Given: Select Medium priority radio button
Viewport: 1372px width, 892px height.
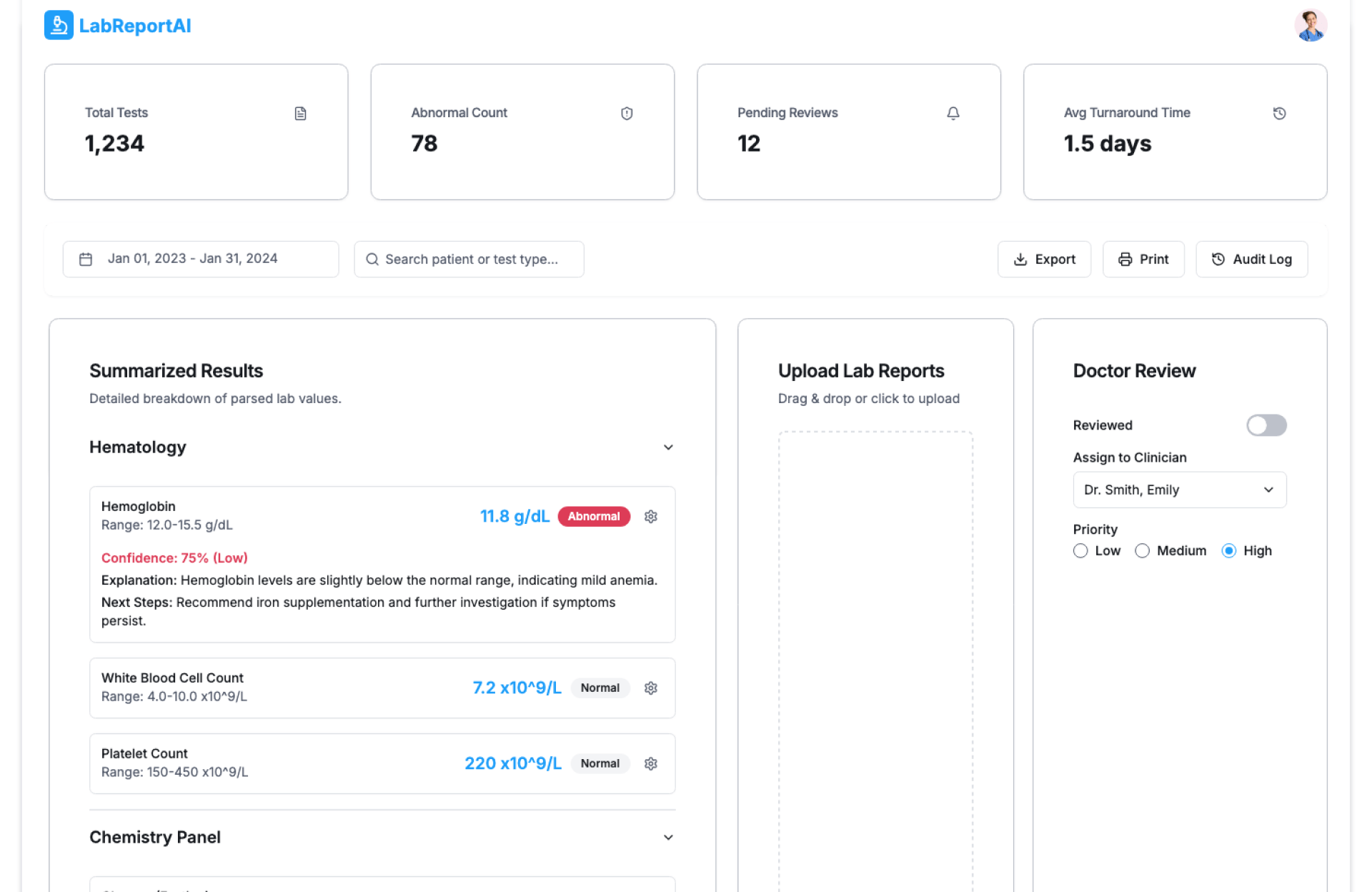Looking at the screenshot, I should [1142, 551].
